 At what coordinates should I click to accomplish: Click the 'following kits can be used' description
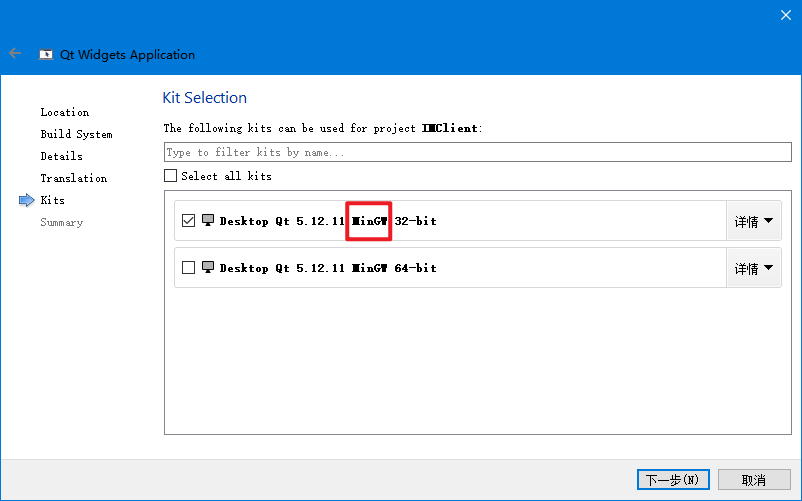(323, 128)
